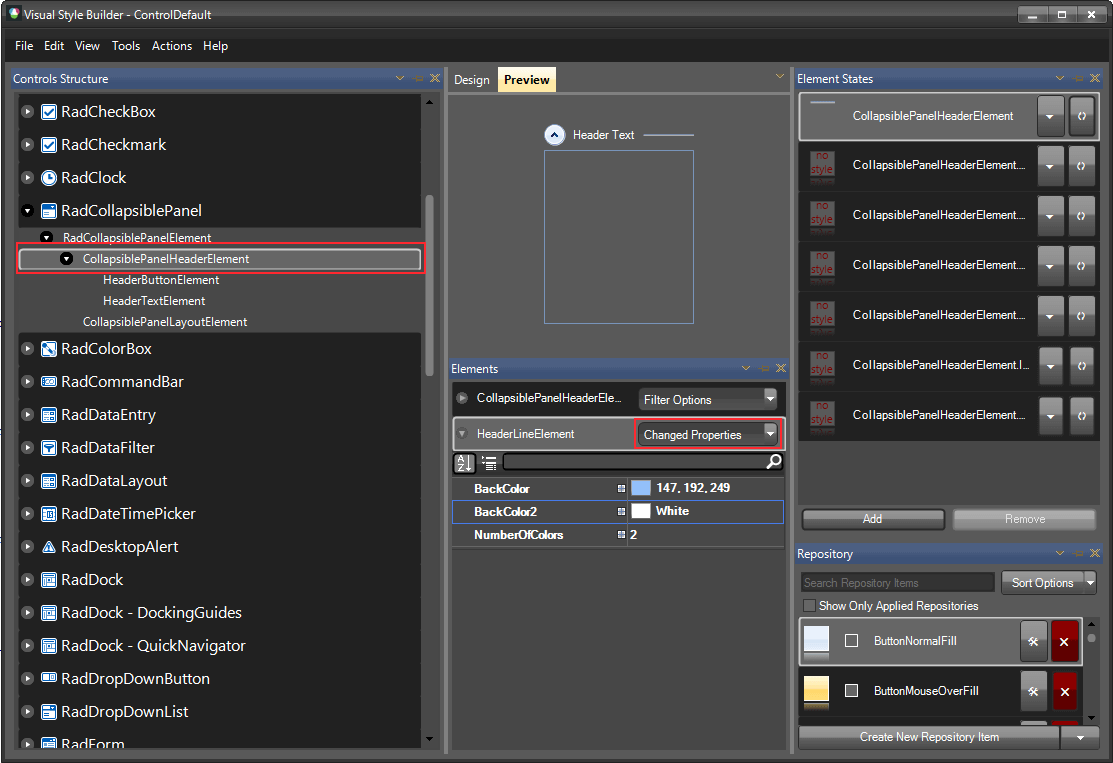Click the blue BackColor swatch
Screen dimensions: 1113x763
coord(639,489)
